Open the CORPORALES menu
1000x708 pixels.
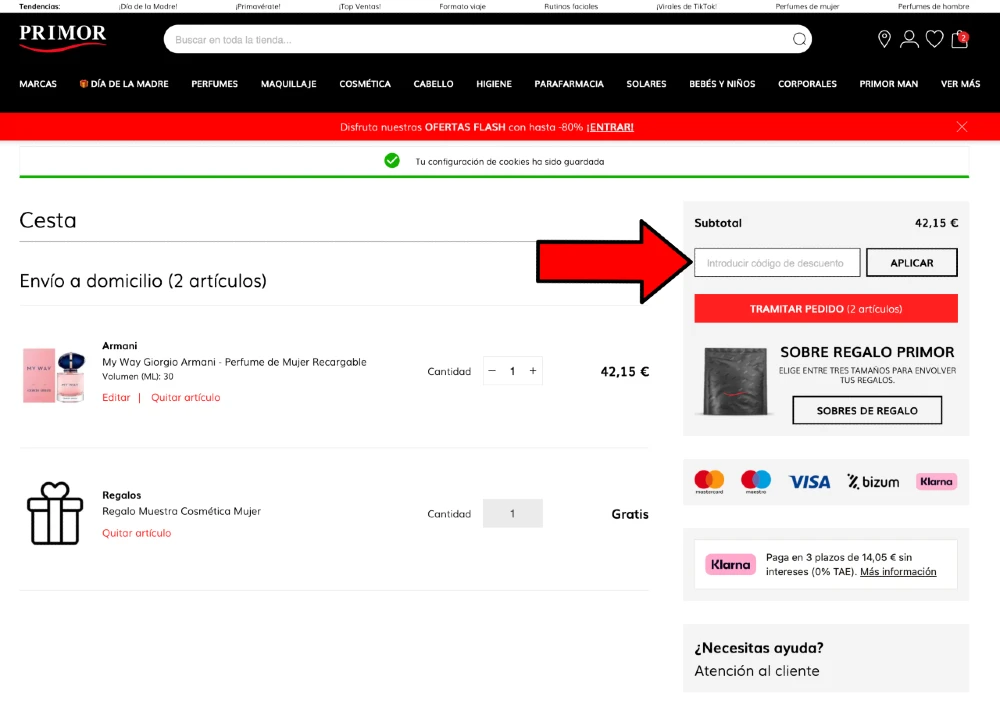pos(807,84)
